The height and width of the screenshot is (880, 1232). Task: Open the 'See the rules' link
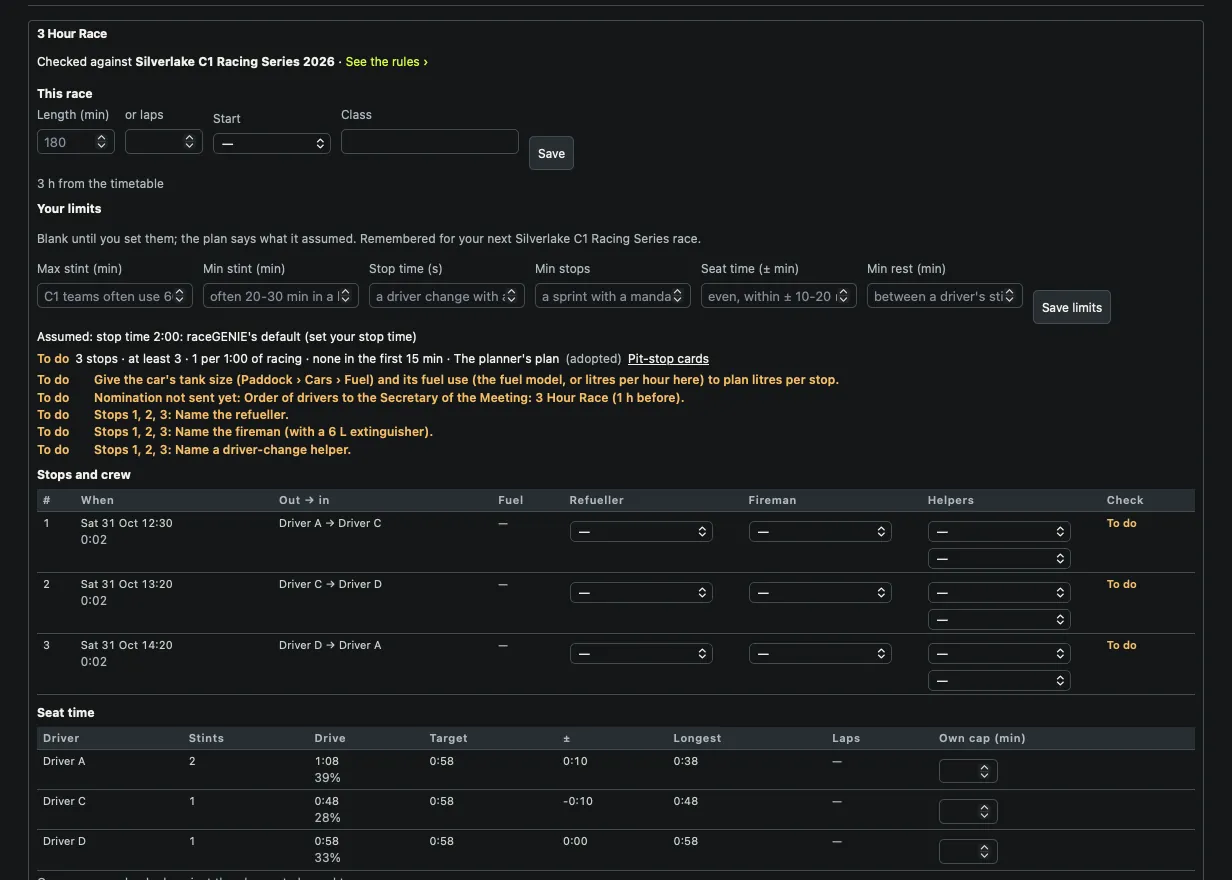coord(386,62)
